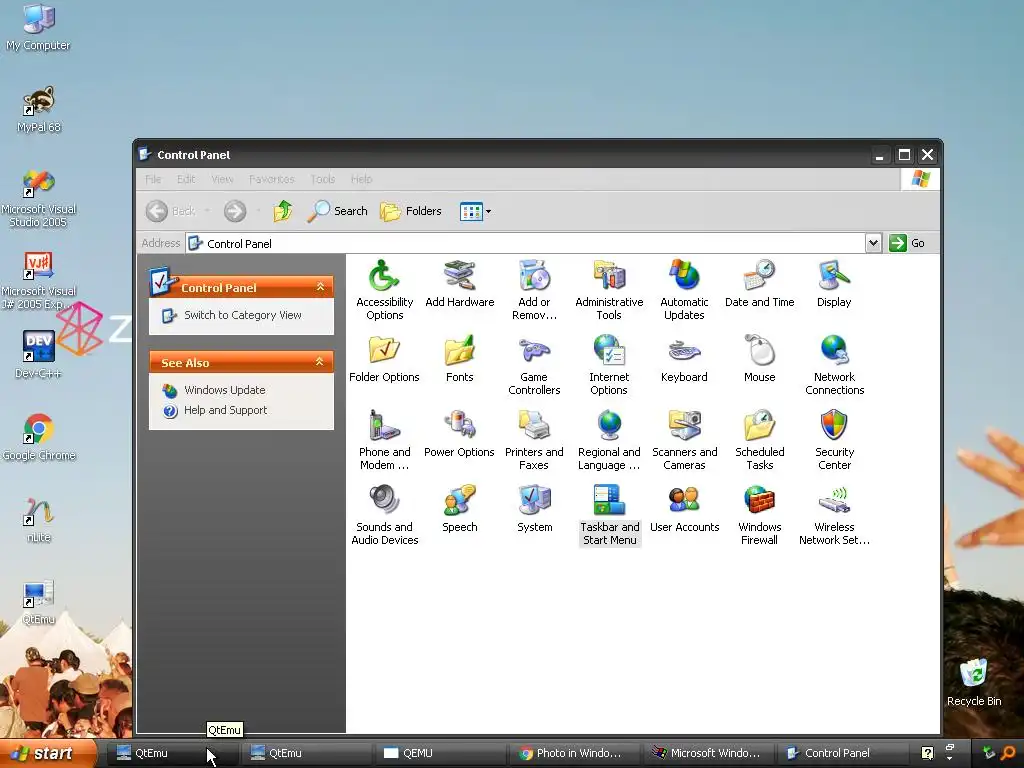
Task: Open the address bar dropdown arrow
Action: 873,243
